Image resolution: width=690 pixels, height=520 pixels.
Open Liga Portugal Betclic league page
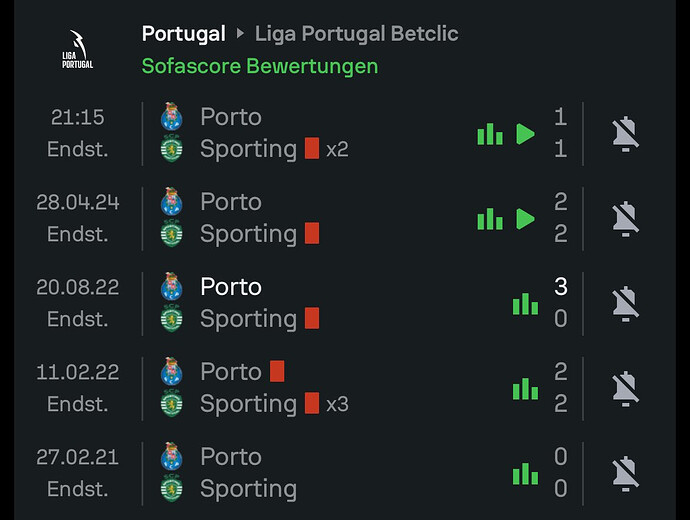coord(356,34)
